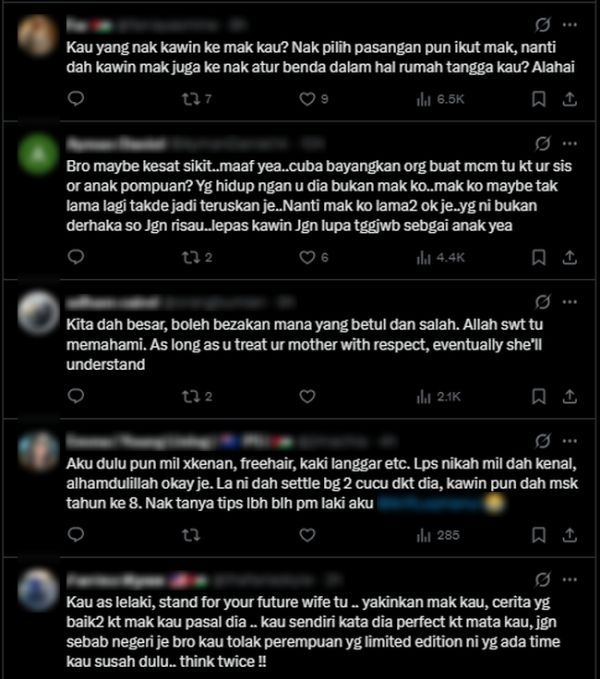This screenshot has height=679, width=600.
Task: Open the first commenter's profile picture
Action: click(38, 36)
